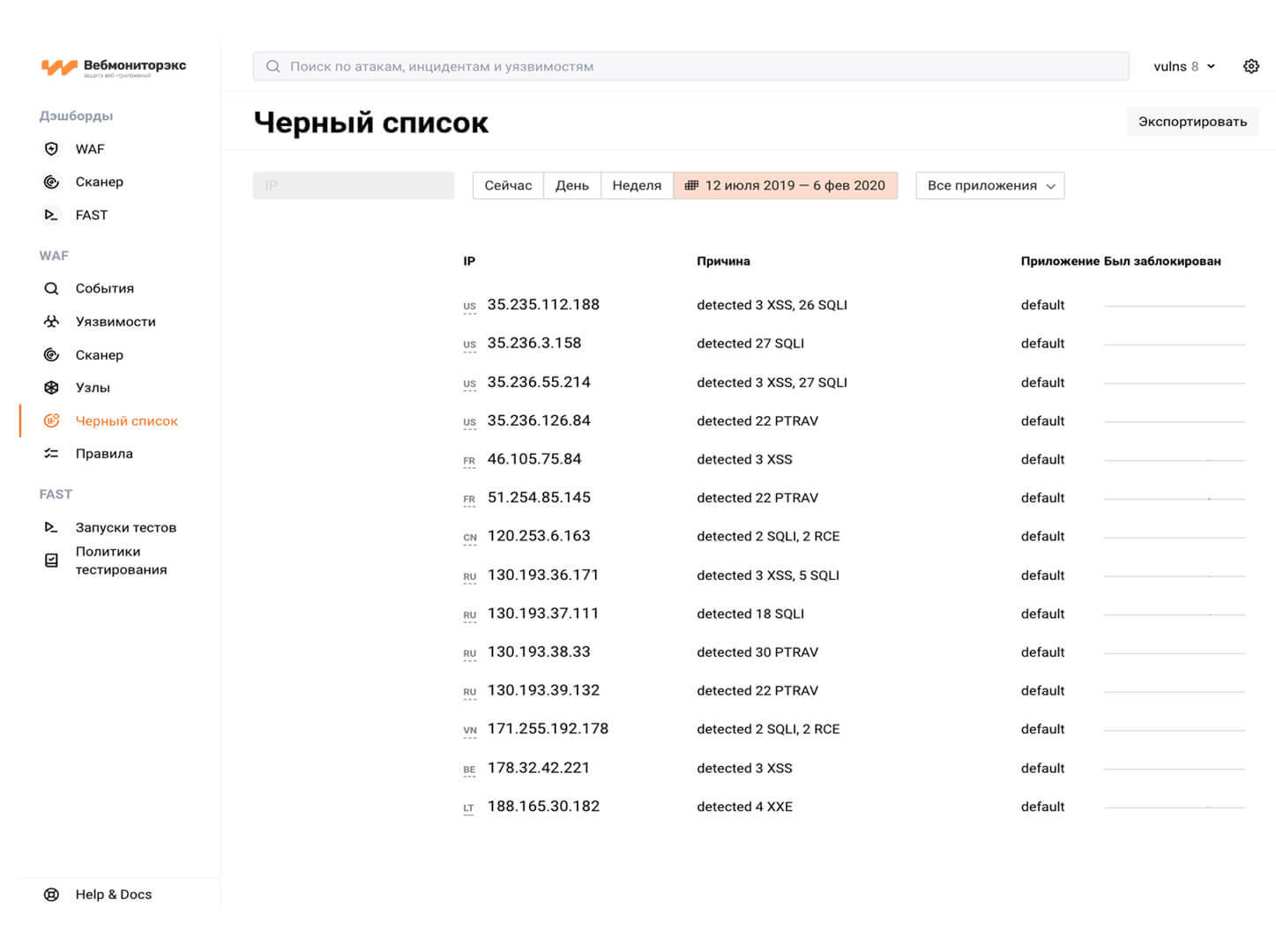Focus the IP filter input field
Screen dimensions: 1276x952
pyautogui.click(x=353, y=185)
